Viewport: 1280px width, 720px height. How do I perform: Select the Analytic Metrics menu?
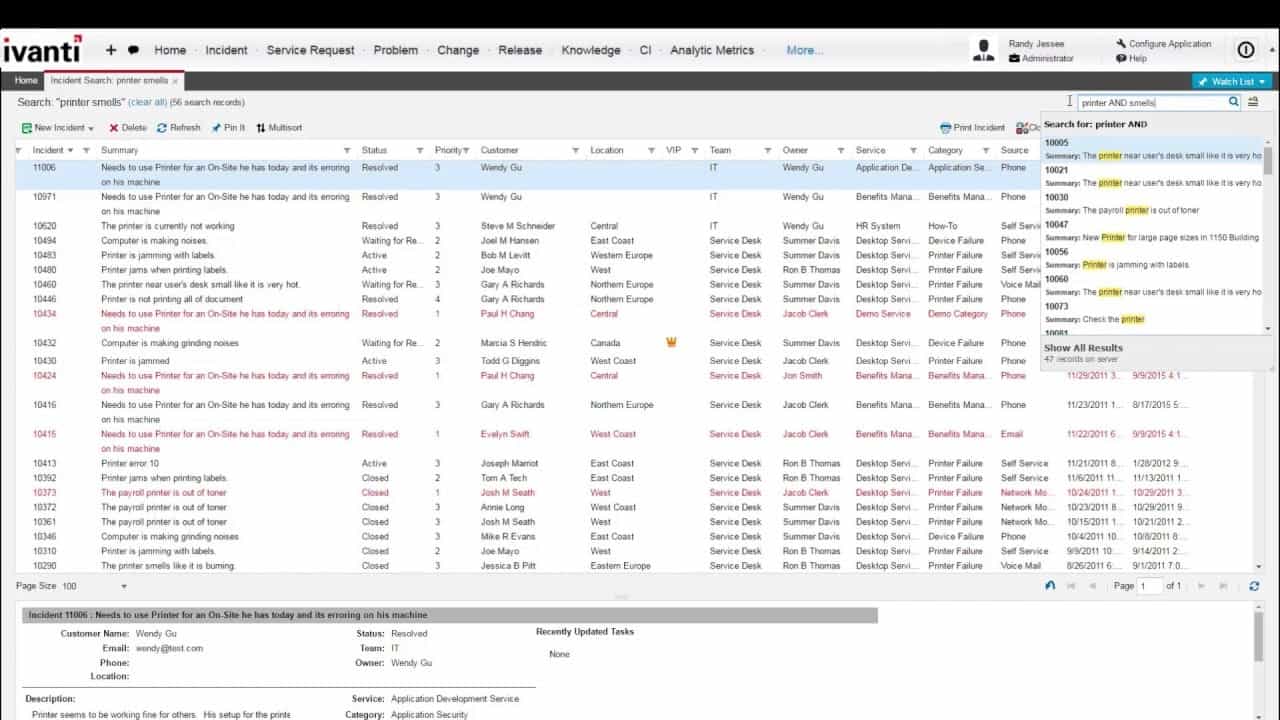(712, 50)
